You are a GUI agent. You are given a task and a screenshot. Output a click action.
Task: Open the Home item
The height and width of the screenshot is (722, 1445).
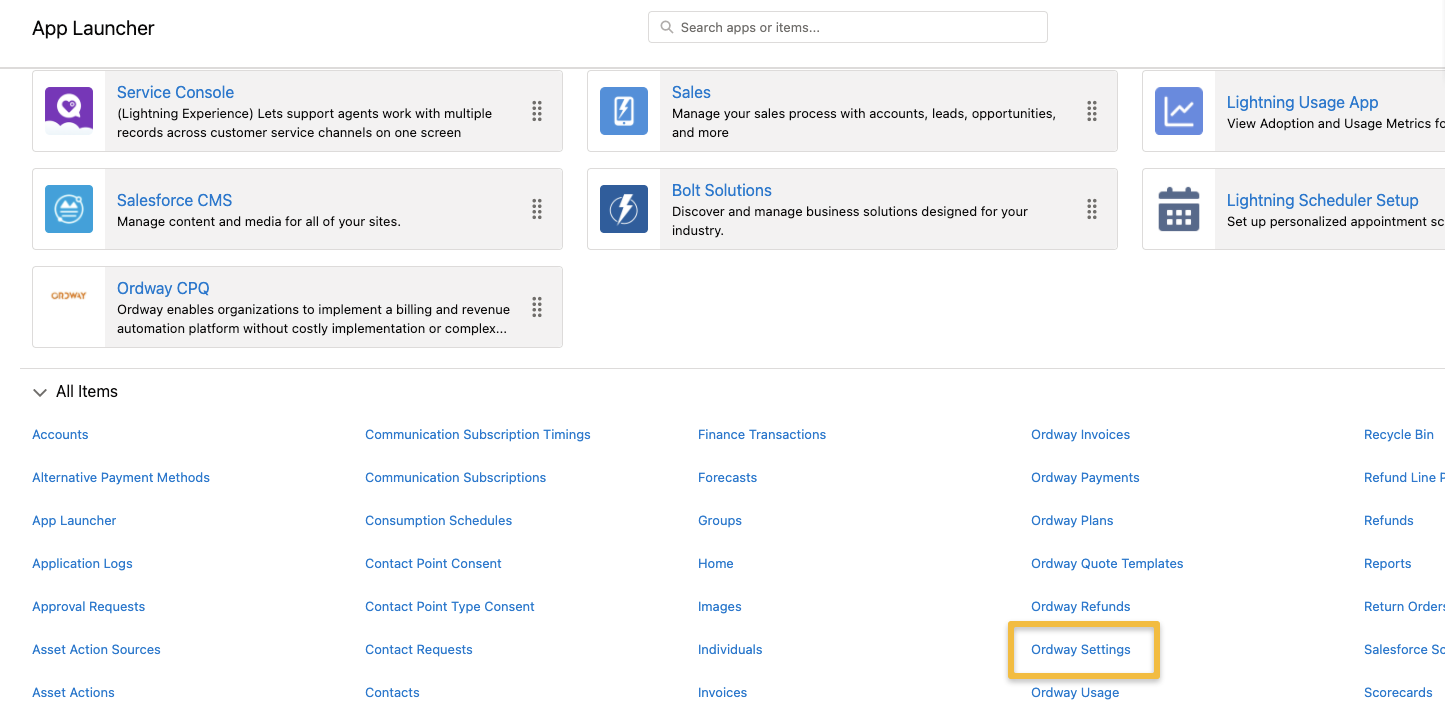click(716, 563)
